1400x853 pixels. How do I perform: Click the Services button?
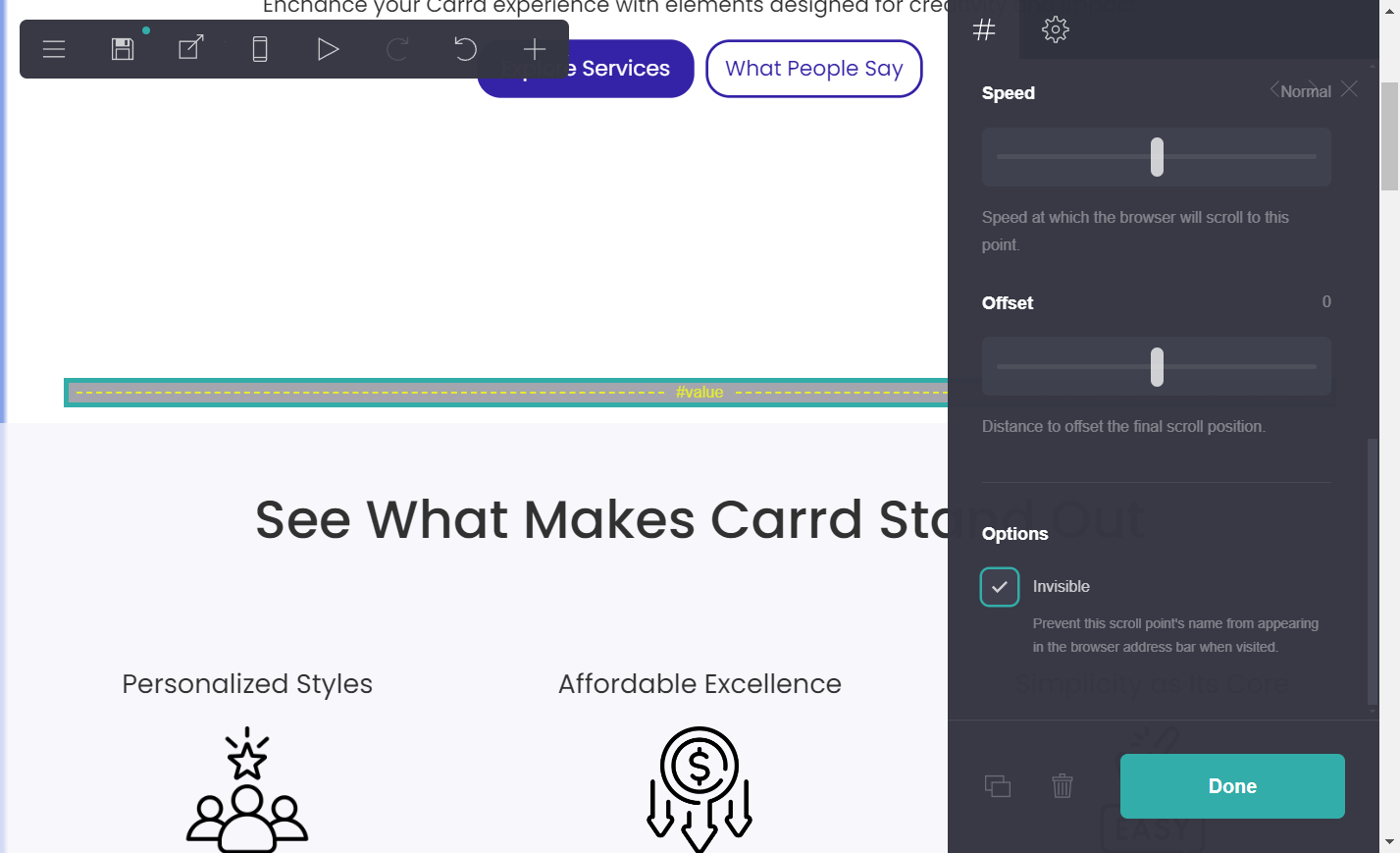(x=586, y=69)
